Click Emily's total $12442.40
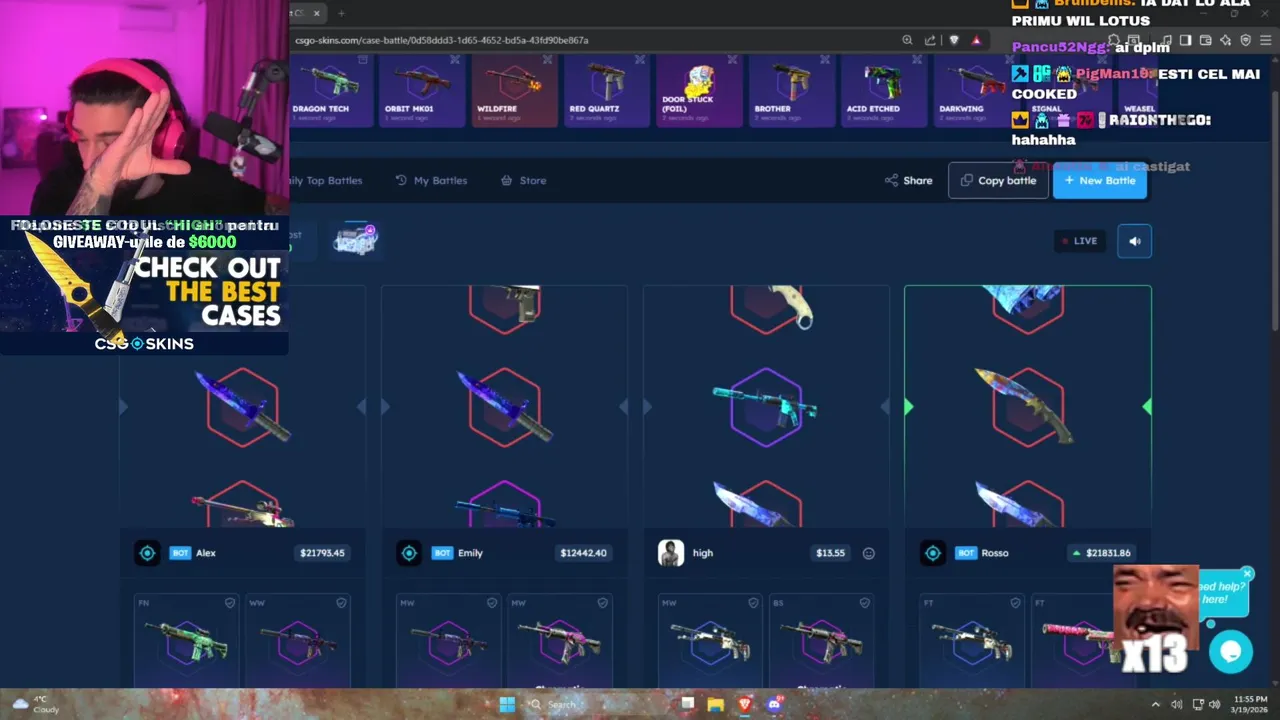1280x720 pixels. (583, 553)
